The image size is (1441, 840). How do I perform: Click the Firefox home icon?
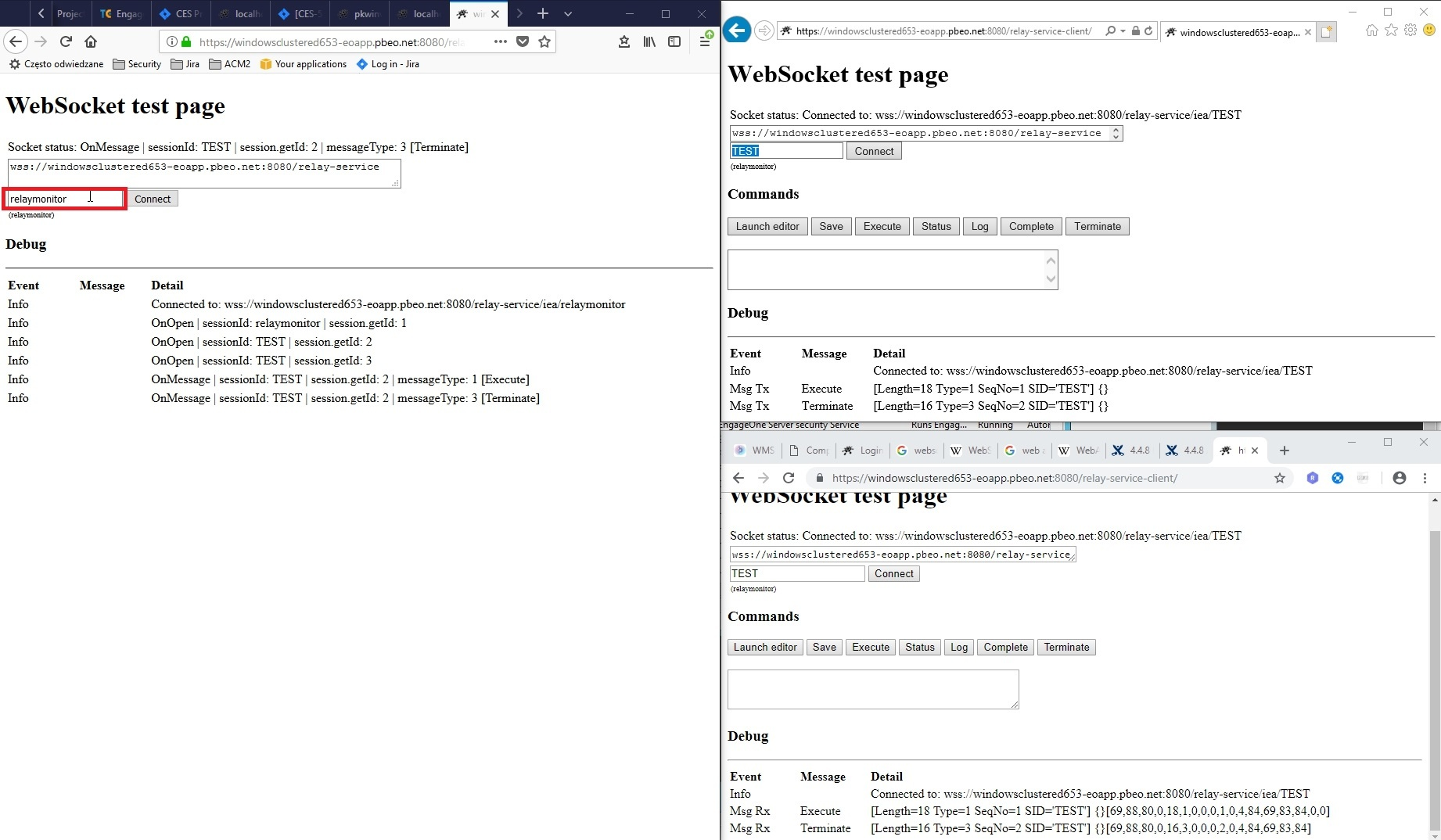click(91, 42)
